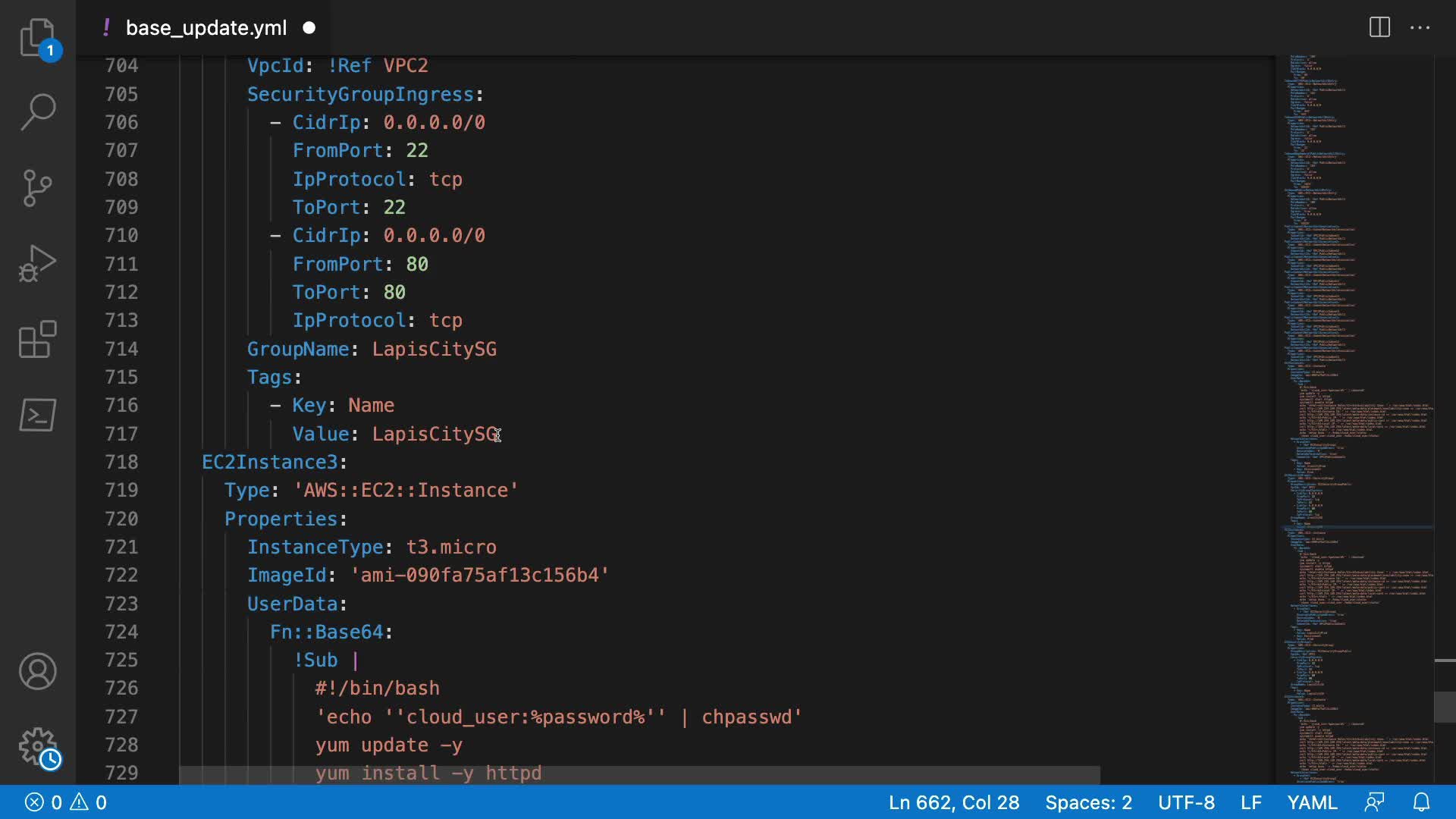Open the Run and Debug view

coord(37,263)
